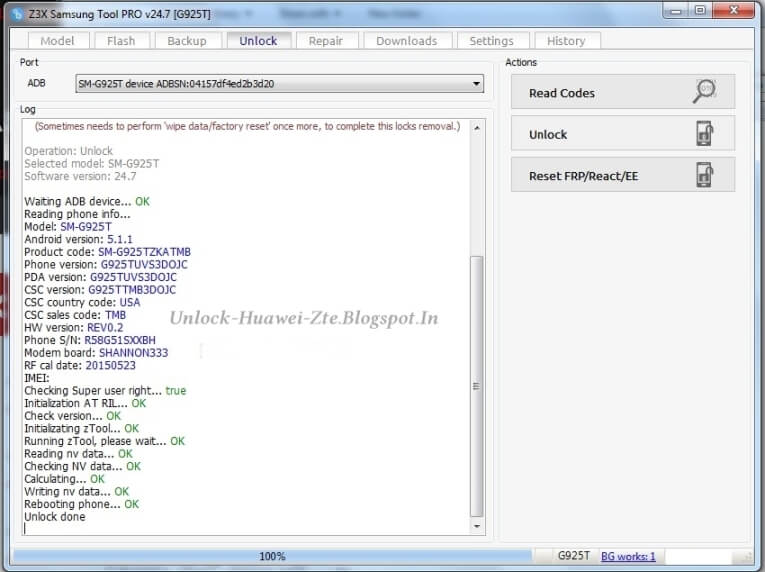The image size is (765, 572).
Task: Click the phone icon on Reset FRP/React/EE
Action: tap(705, 175)
